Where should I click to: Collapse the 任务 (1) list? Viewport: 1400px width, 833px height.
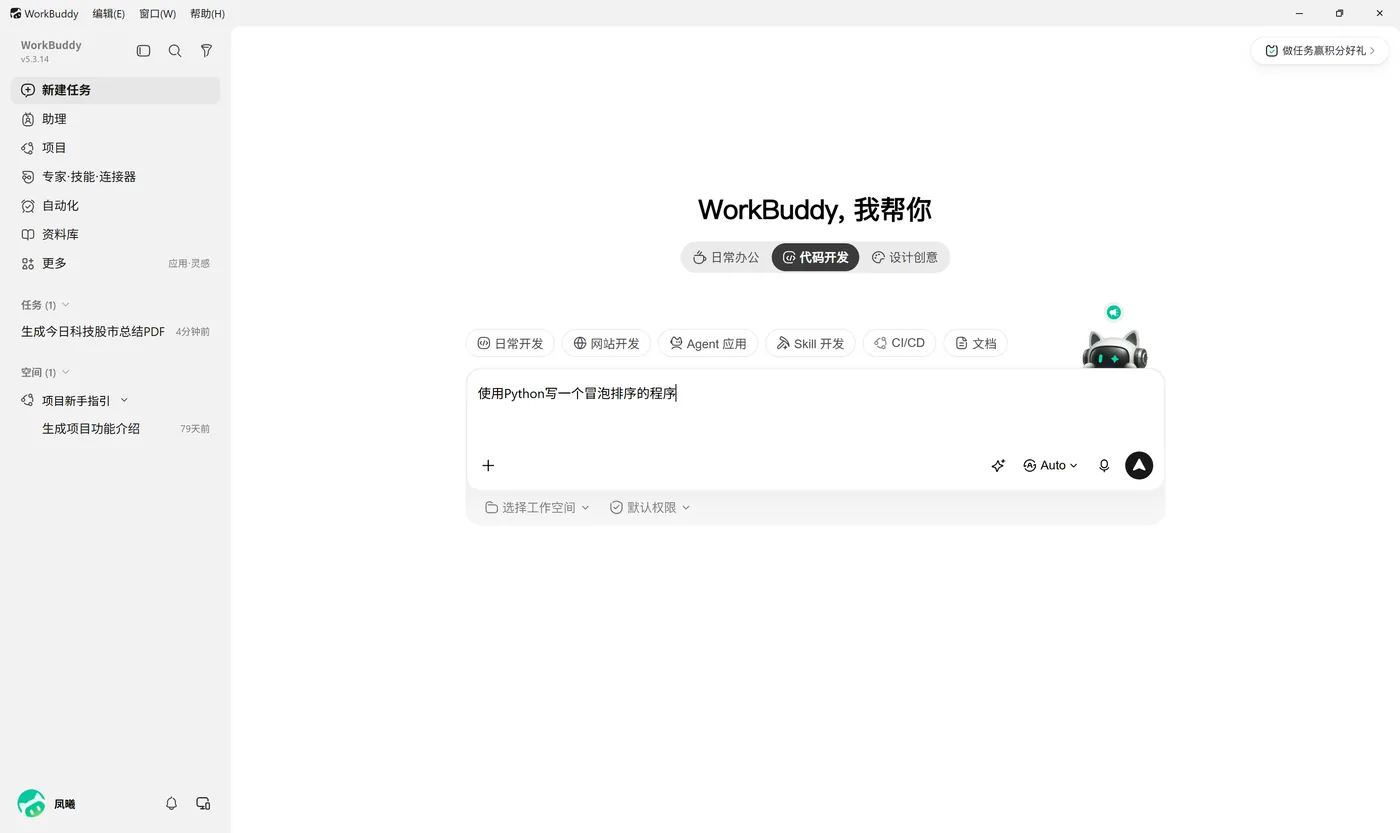[66, 305]
